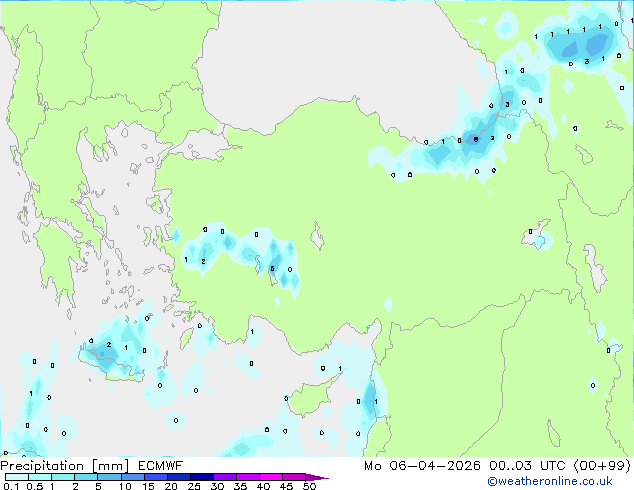Viewport: 634px width, 490px height.
Task: Click the legend label '50'
Action: tap(309, 486)
